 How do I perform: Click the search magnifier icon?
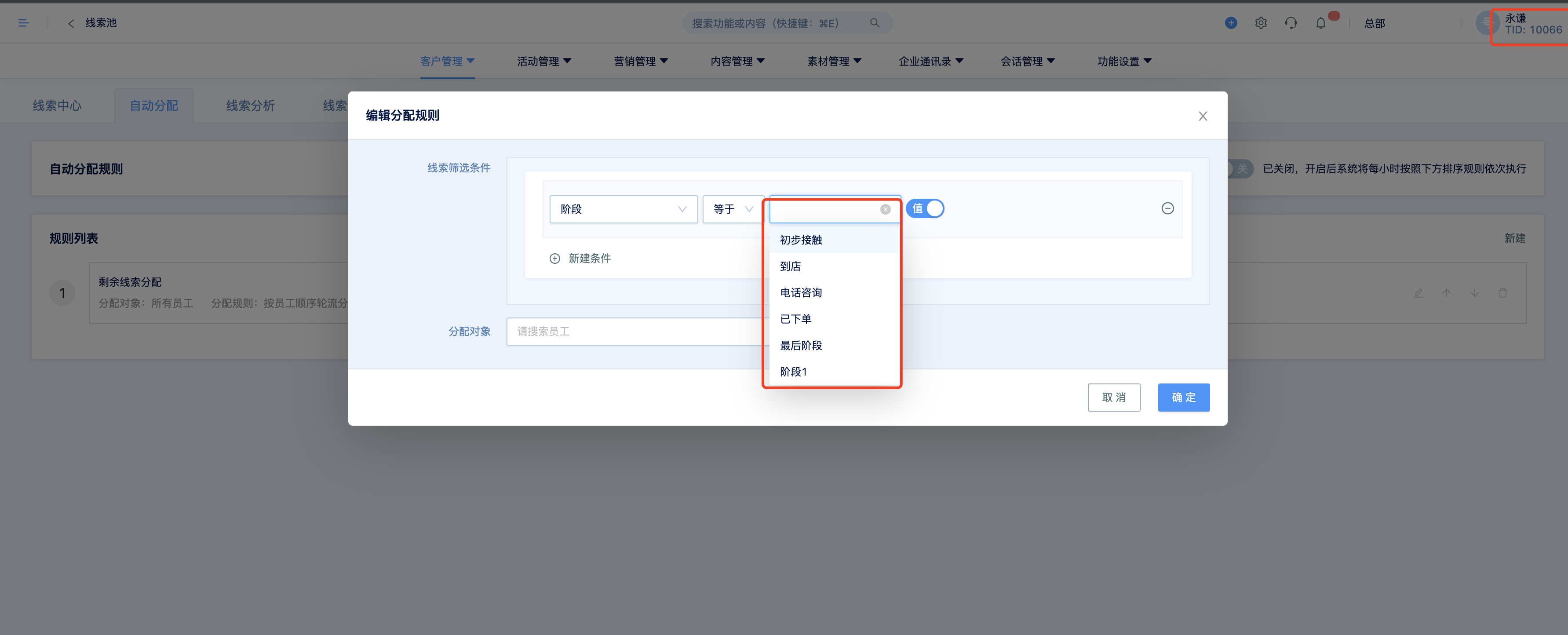(875, 23)
